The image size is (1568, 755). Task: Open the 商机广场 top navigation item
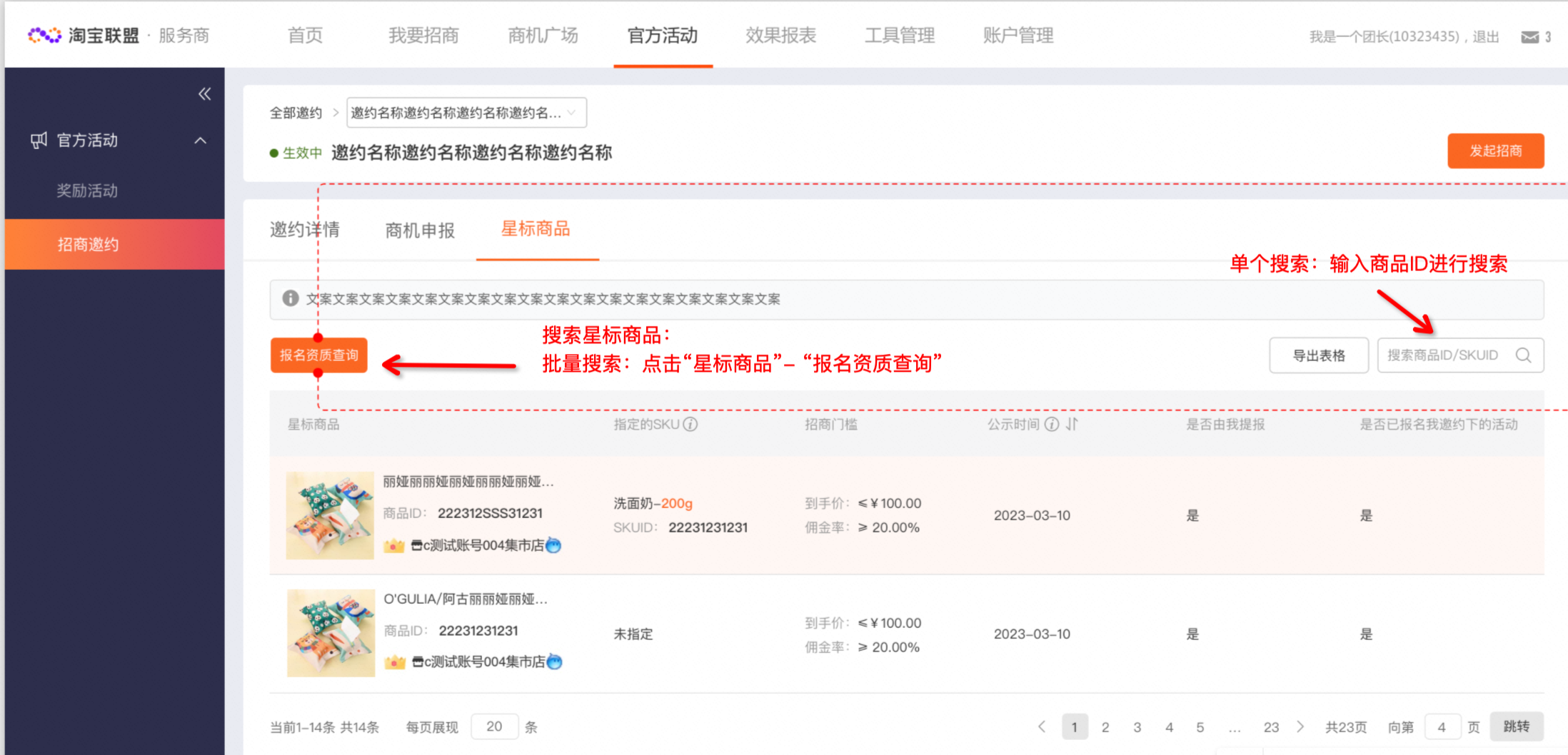point(543,36)
